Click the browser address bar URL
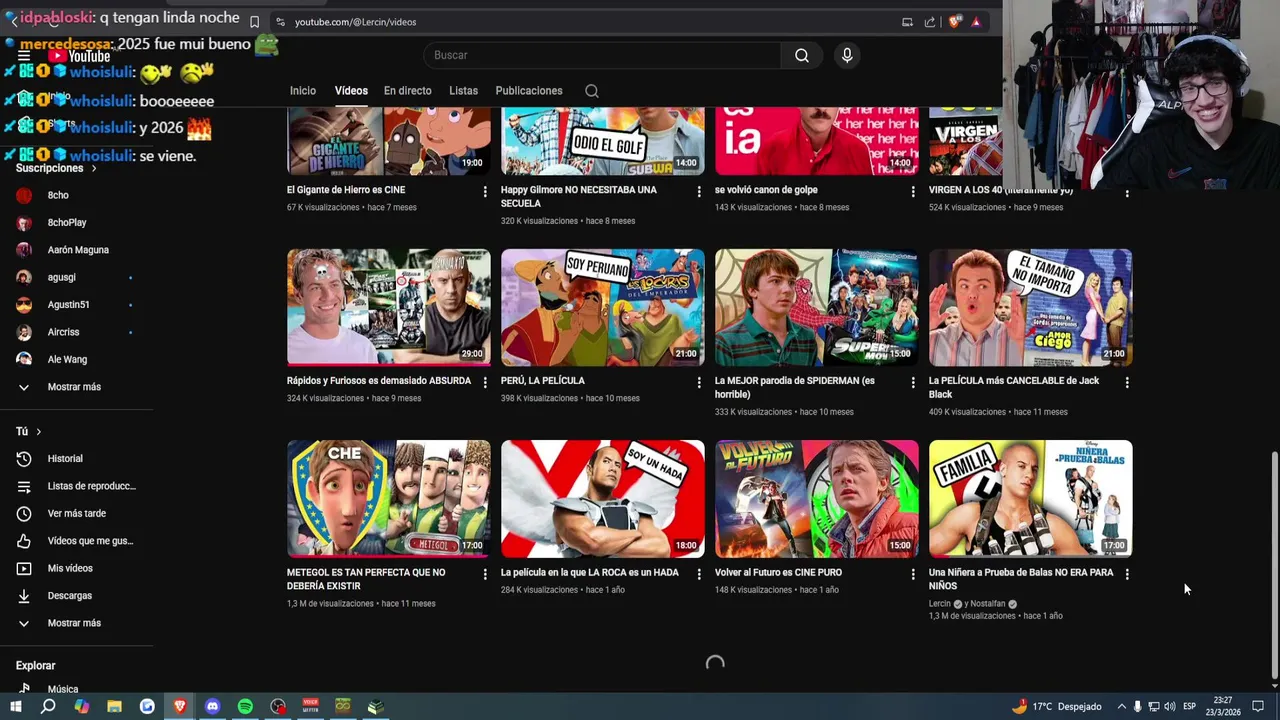 [356, 22]
